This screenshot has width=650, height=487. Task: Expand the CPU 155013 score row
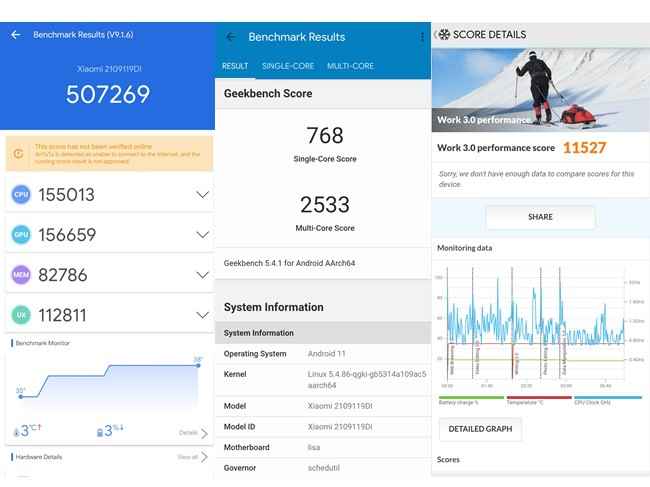(202, 194)
